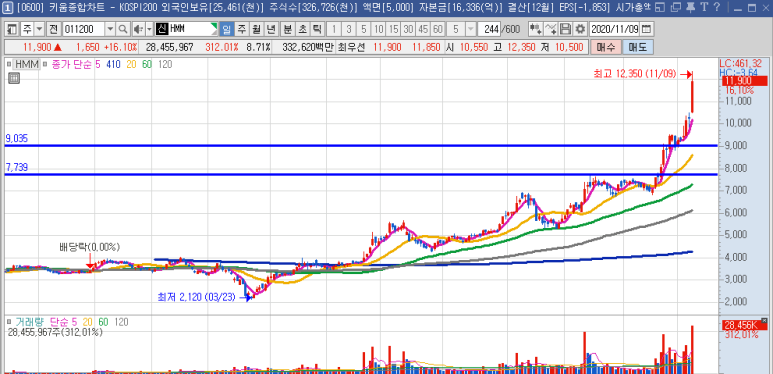Choose the 1 interval button

click(x=335, y=29)
